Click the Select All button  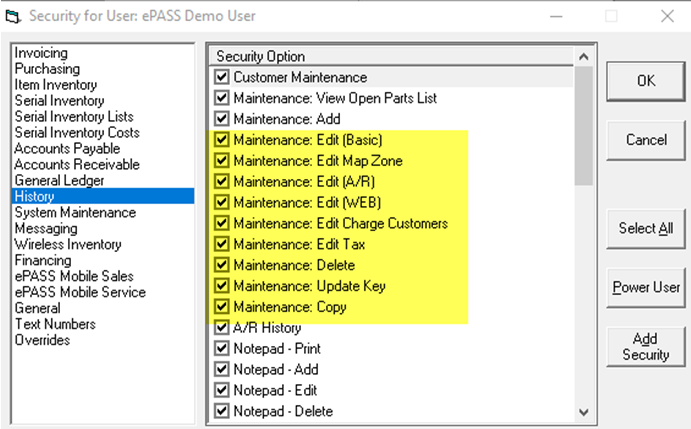646,228
